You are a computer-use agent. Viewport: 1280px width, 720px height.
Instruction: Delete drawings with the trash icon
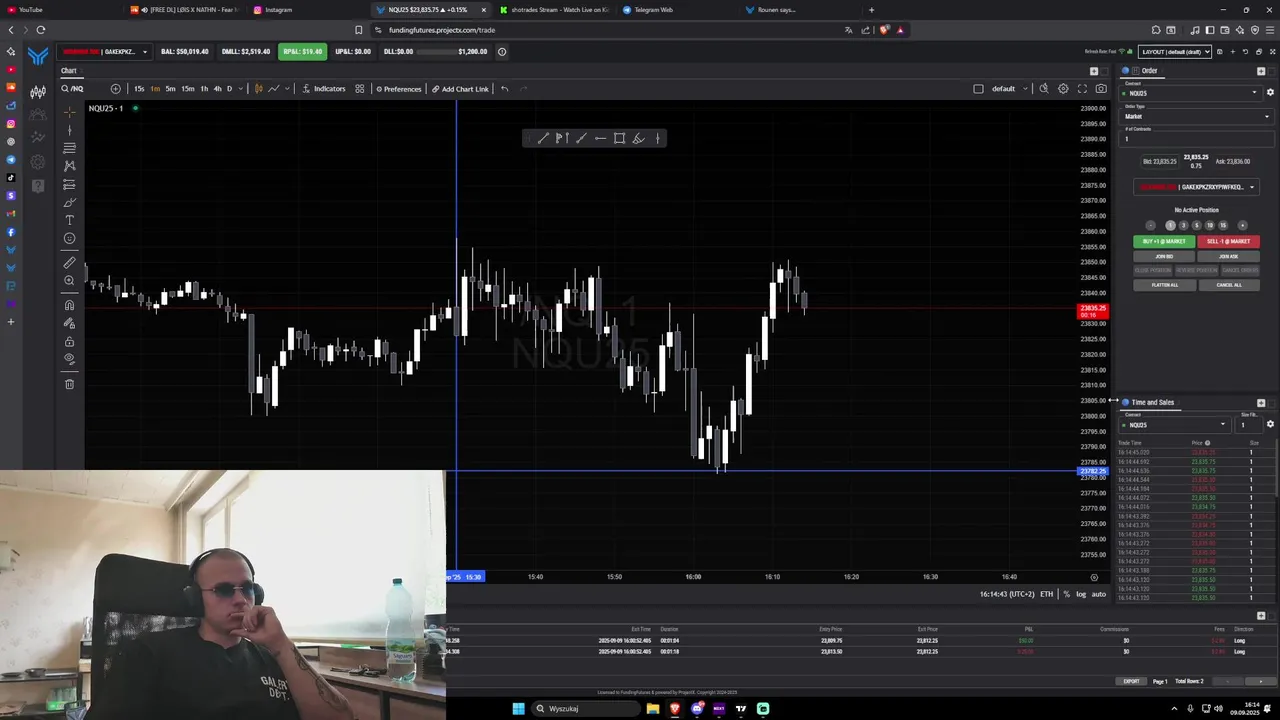pyautogui.click(x=69, y=384)
